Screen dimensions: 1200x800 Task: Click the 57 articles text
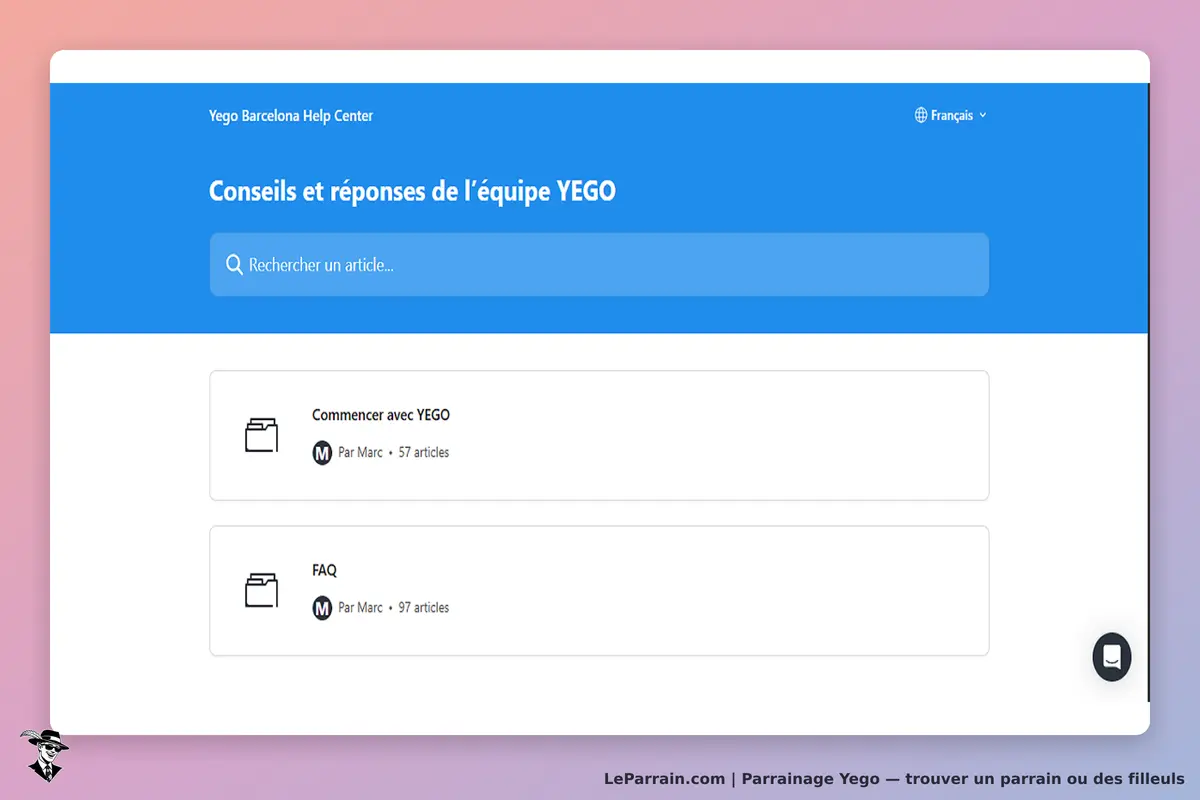tap(424, 453)
